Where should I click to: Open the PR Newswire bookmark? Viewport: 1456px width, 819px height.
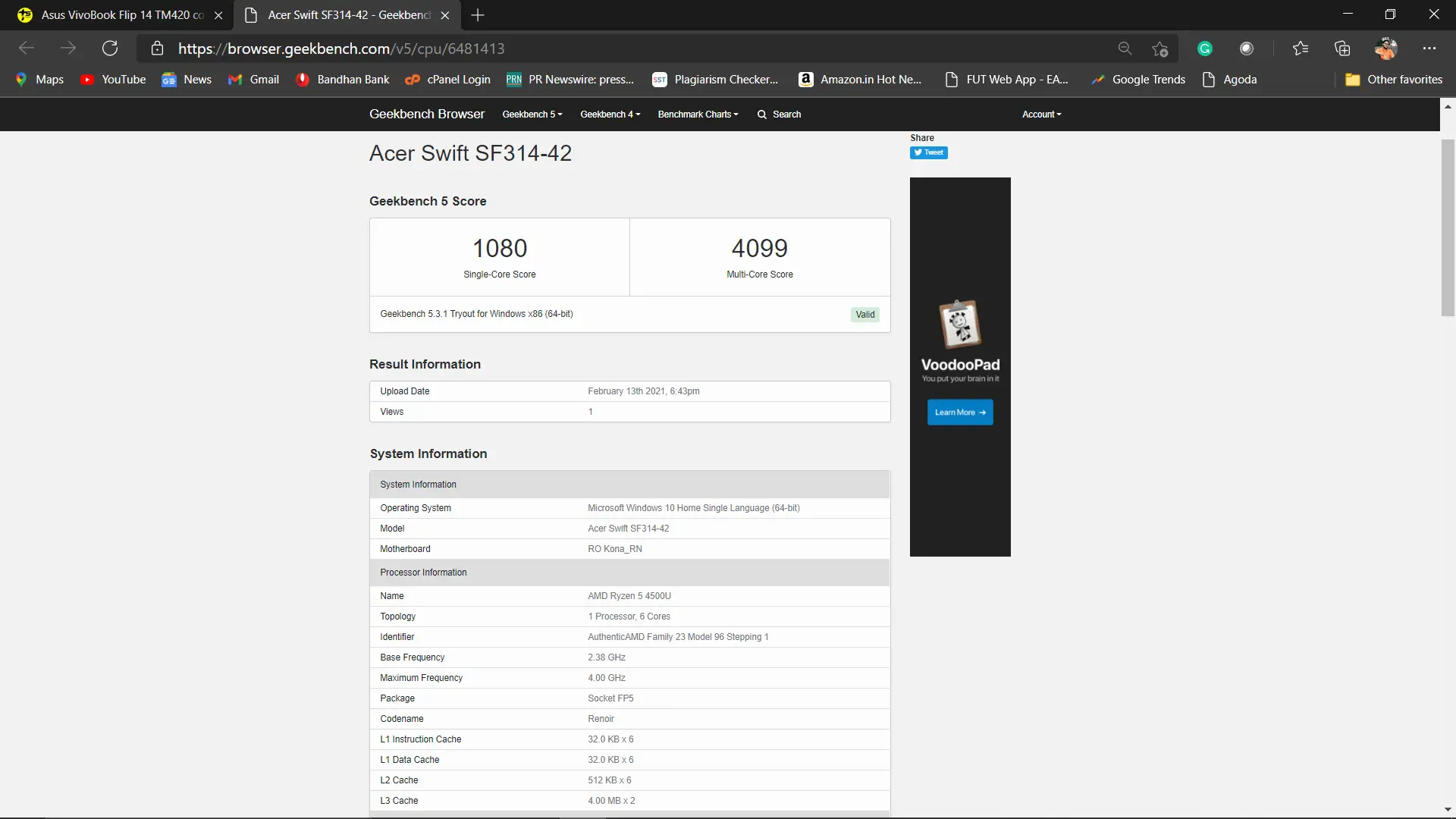coord(570,80)
